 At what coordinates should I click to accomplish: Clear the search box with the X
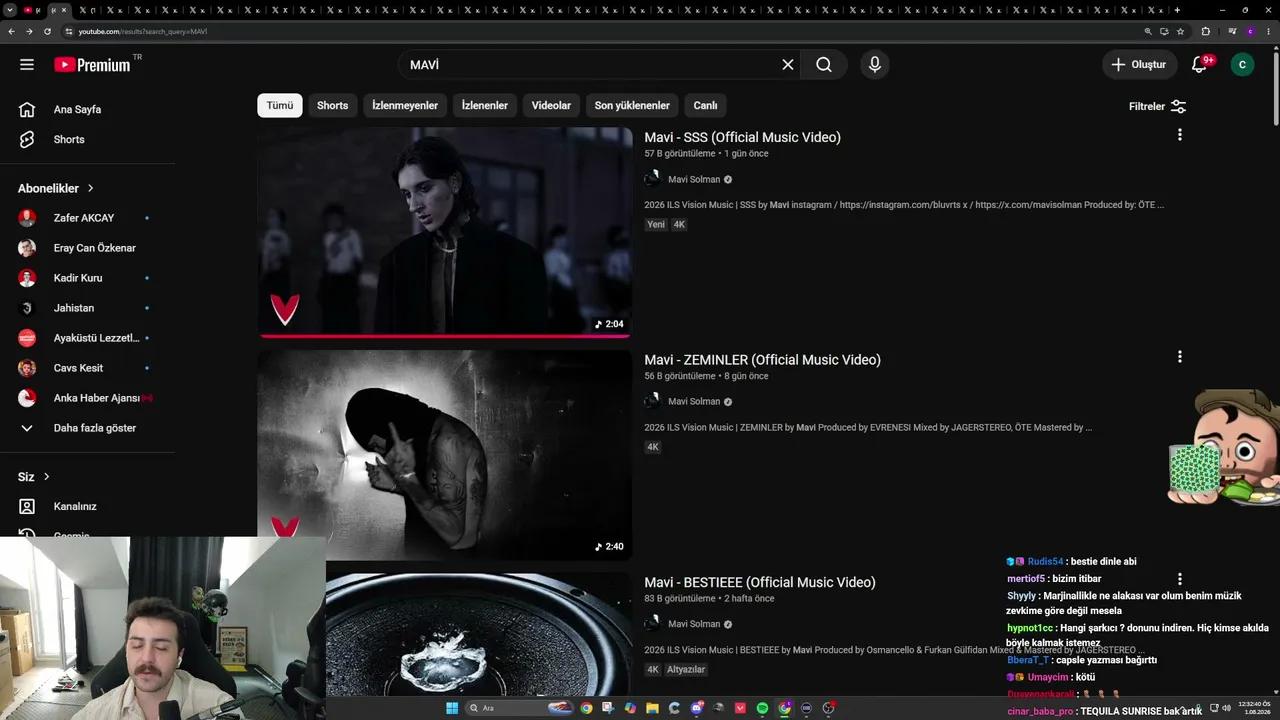tap(788, 65)
